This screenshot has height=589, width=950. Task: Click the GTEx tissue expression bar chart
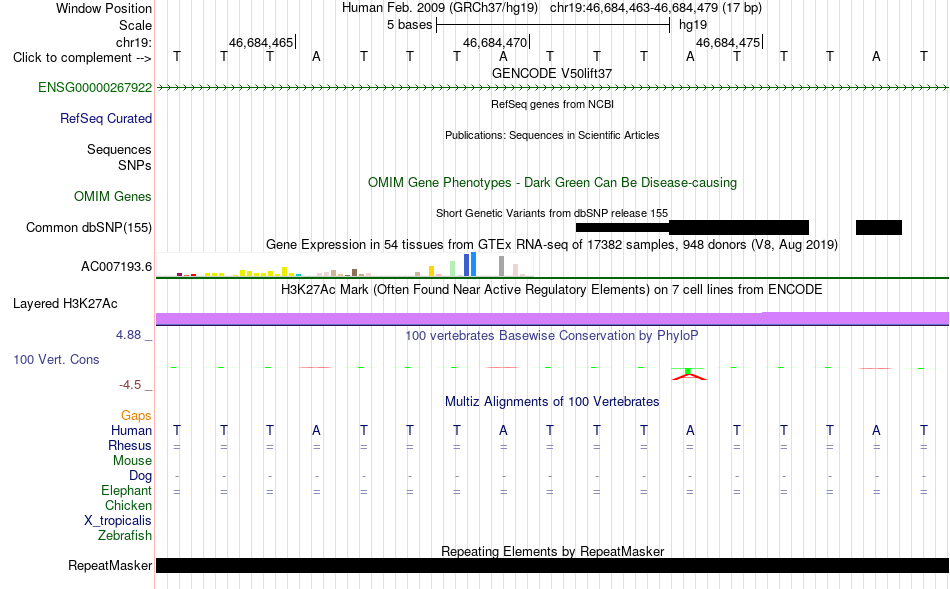[345, 265]
